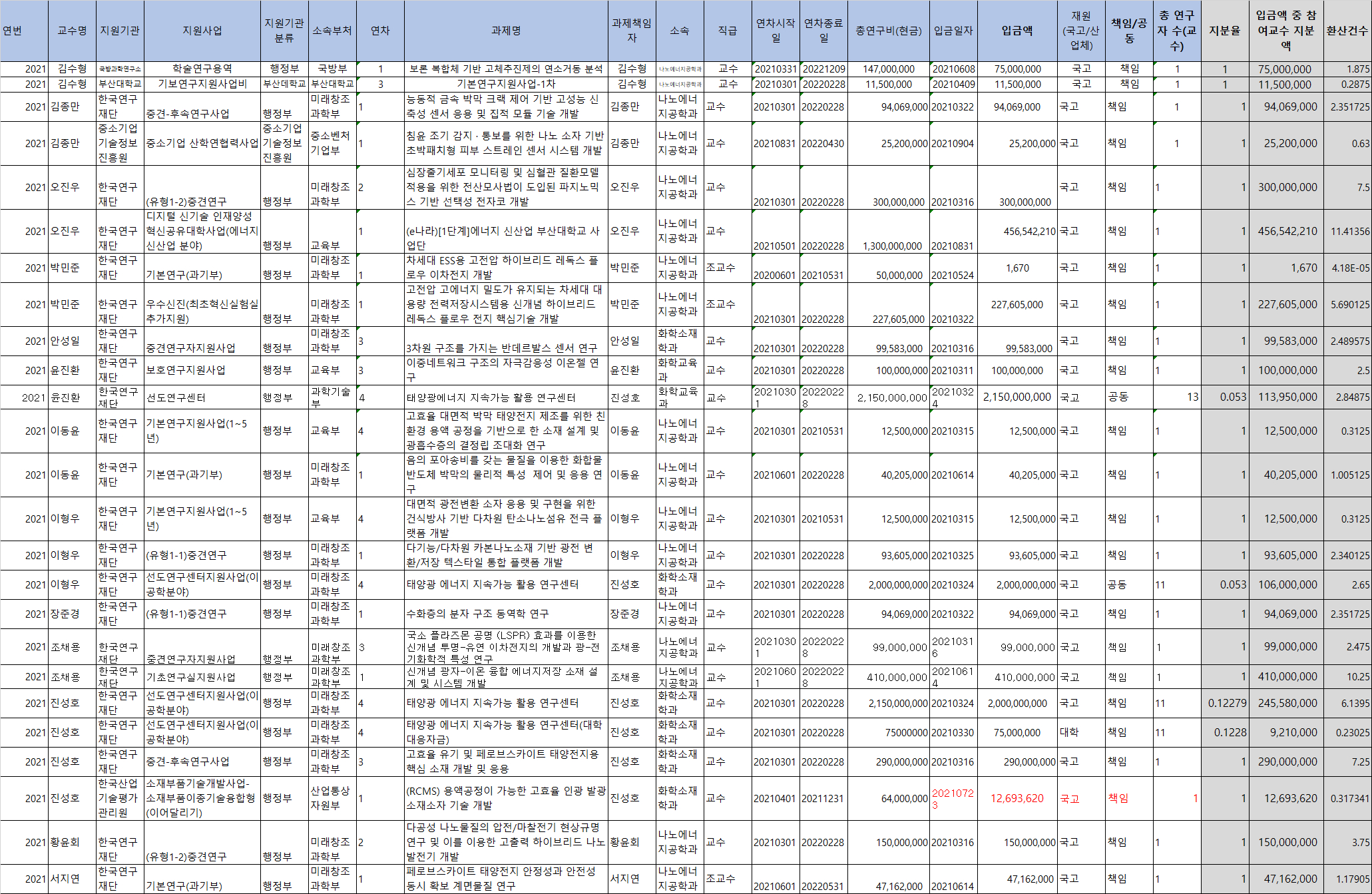The image size is (1372, 894).
Task: Select the 1,300,000,000 total research cost cell
Action: click(x=893, y=246)
